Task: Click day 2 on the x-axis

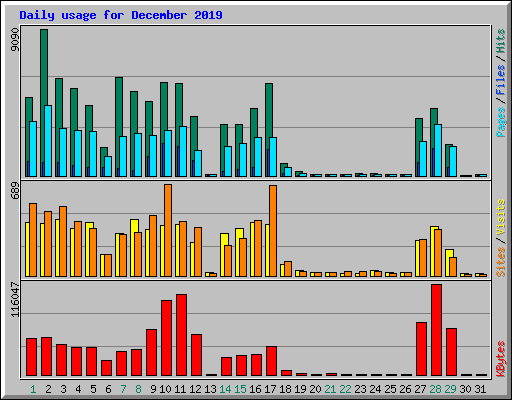Action: (x=48, y=389)
